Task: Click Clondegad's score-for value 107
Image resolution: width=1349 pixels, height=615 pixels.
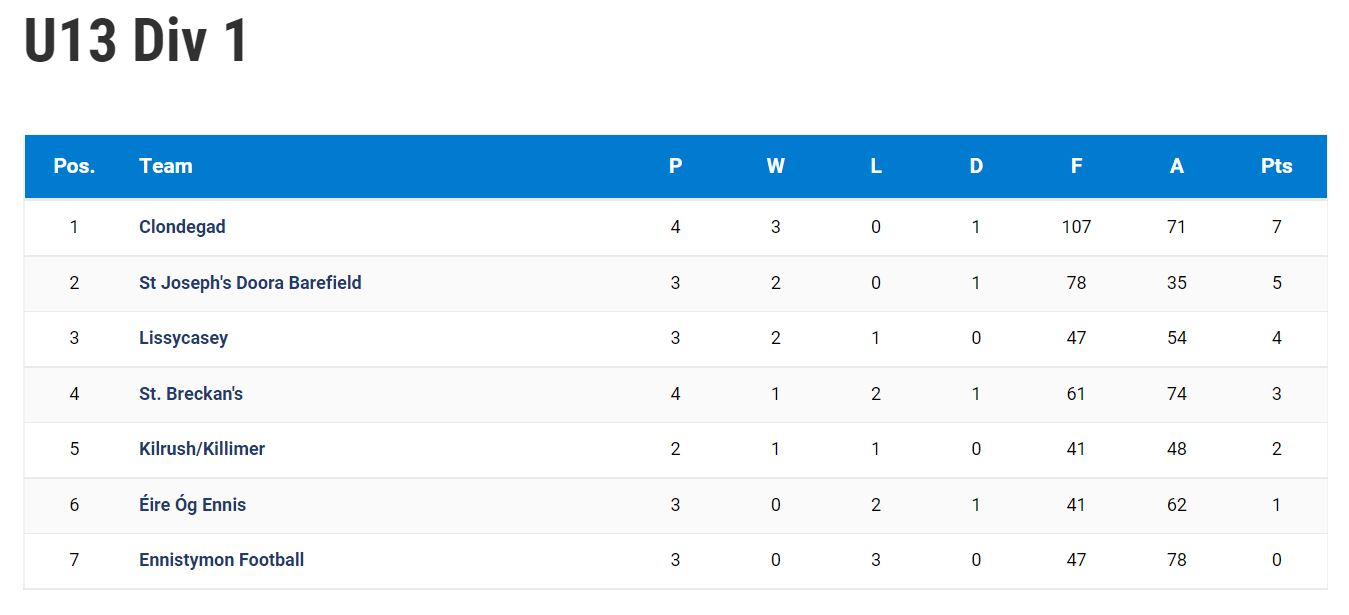Action: pyautogui.click(x=1076, y=227)
